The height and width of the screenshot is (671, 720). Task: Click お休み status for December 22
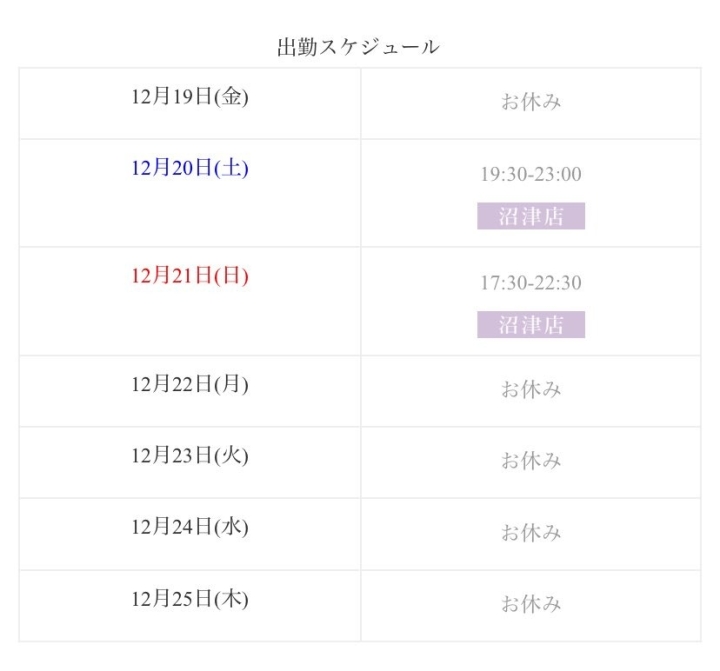pos(531,389)
